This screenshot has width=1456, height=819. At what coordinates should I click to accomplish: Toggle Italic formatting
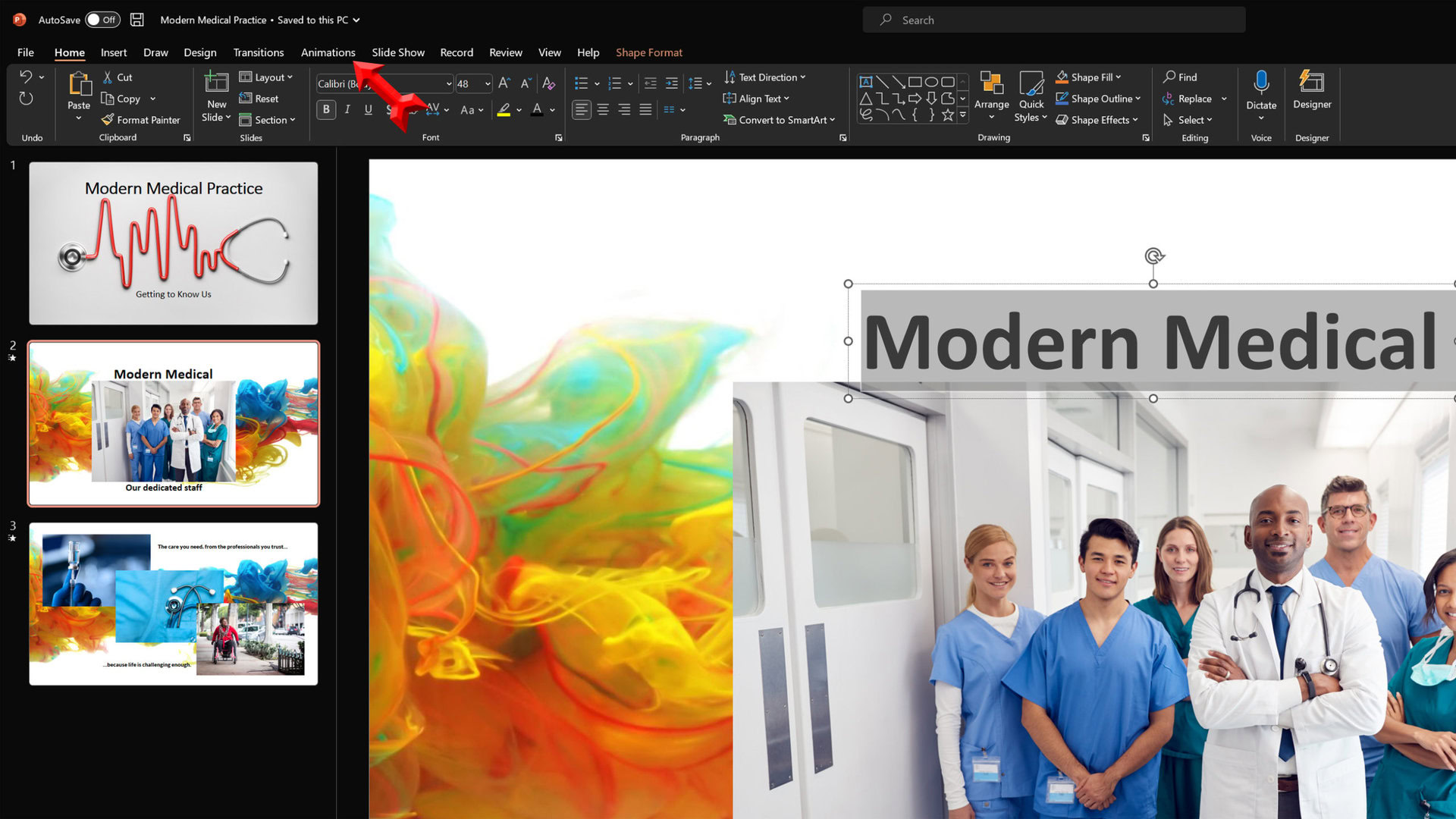click(347, 110)
